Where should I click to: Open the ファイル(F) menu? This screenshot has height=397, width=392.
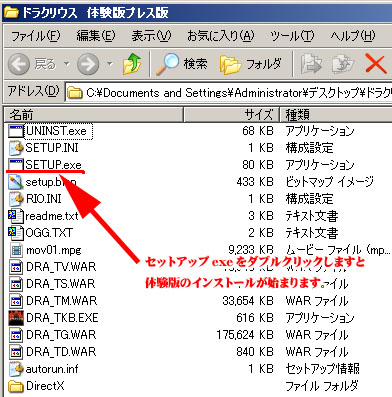[x=35, y=35]
